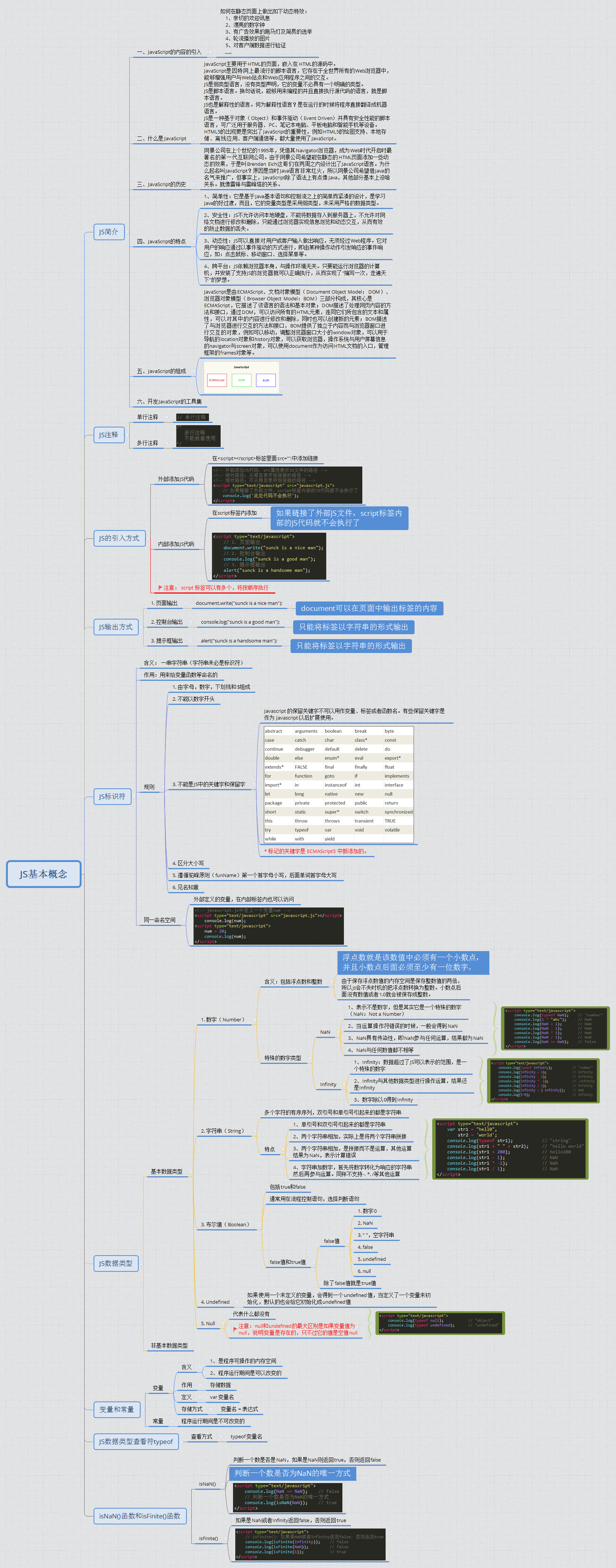Screen dimensions: 616x1568
Task: Open the external JS script code screenshot
Action: (x=287, y=485)
